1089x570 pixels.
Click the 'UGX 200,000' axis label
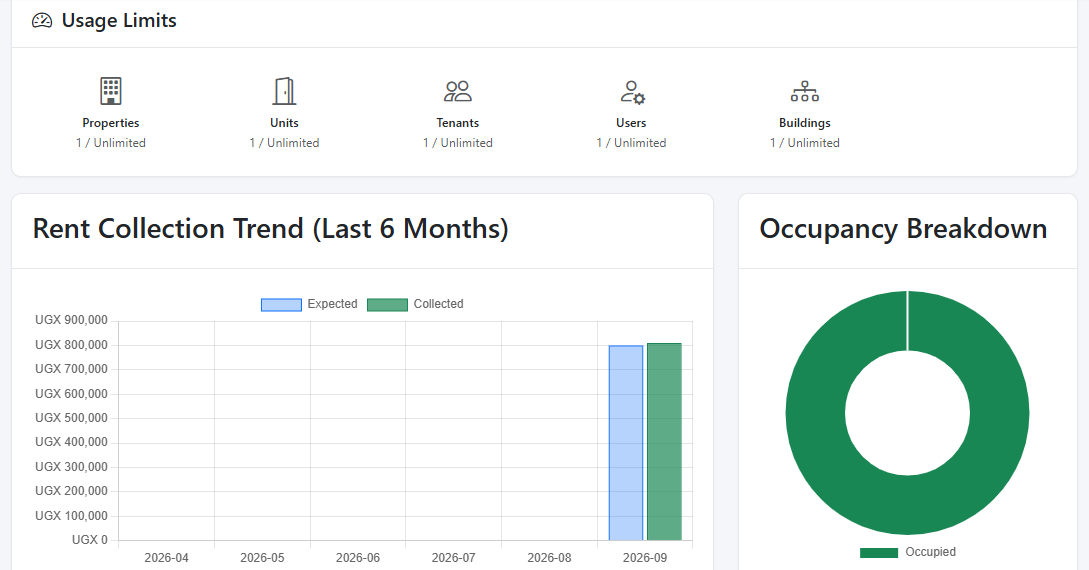[72, 491]
